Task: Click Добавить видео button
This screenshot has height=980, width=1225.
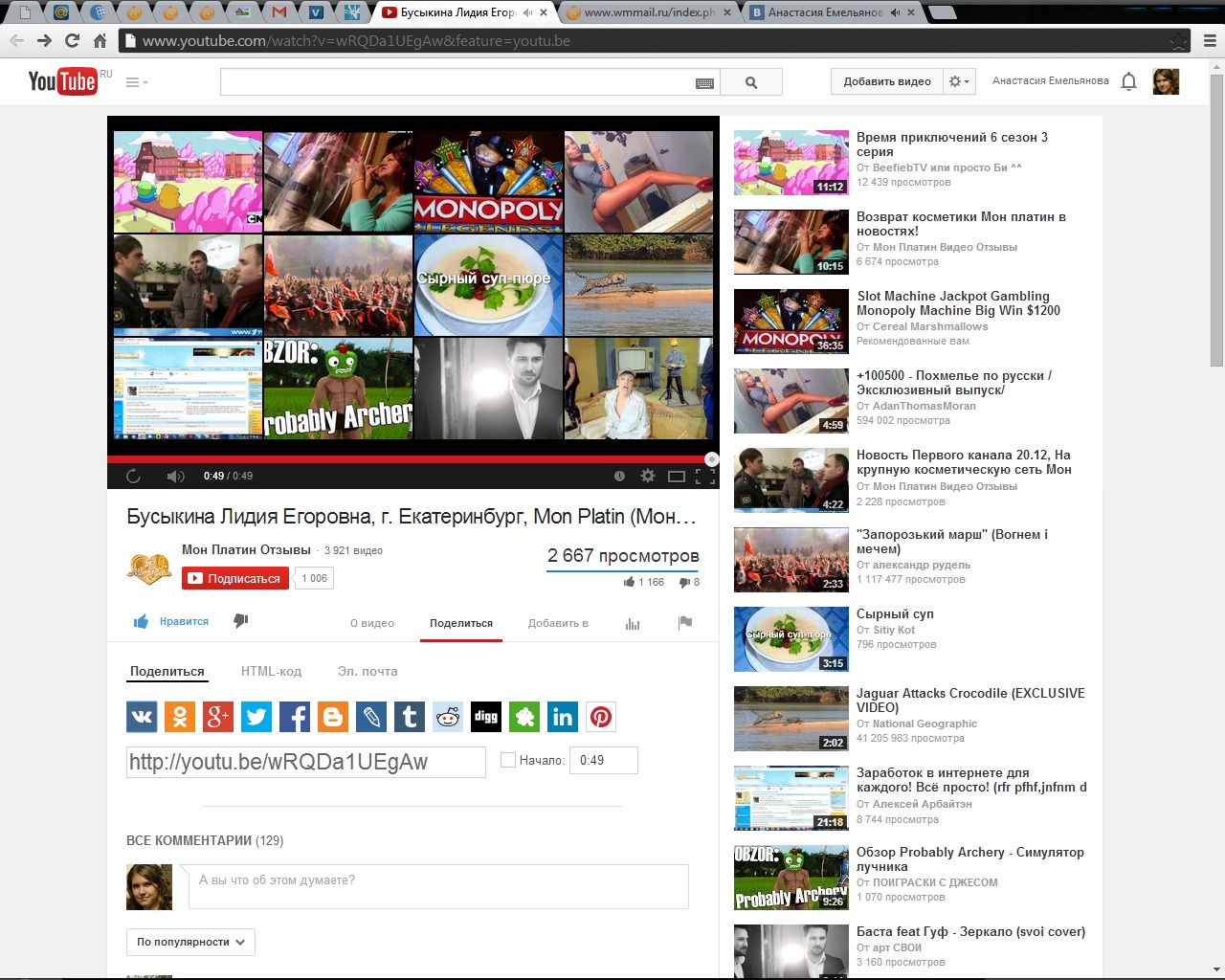Action: coord(887,81)
